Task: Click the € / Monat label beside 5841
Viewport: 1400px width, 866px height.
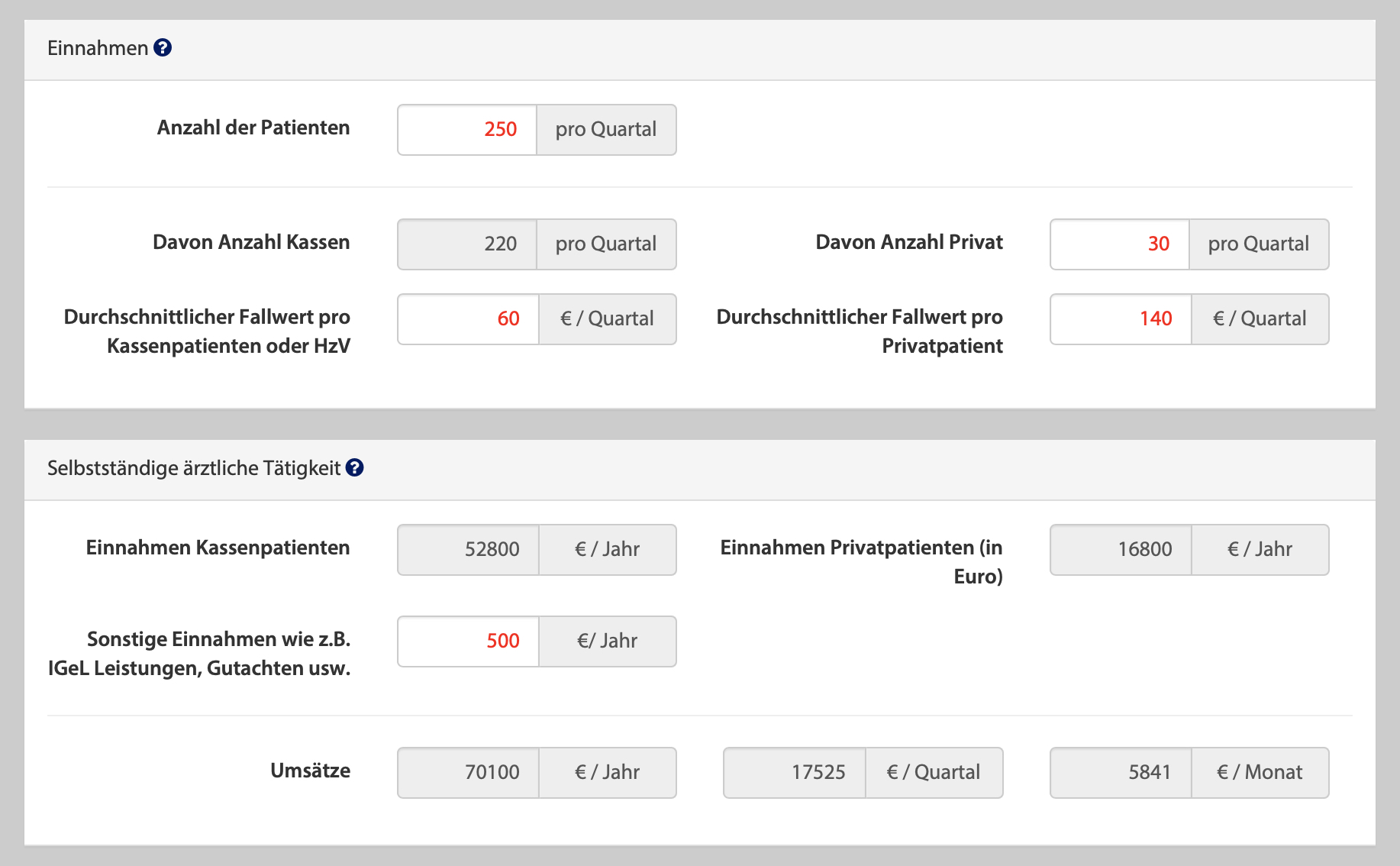Action: (x=1260, y=772)
